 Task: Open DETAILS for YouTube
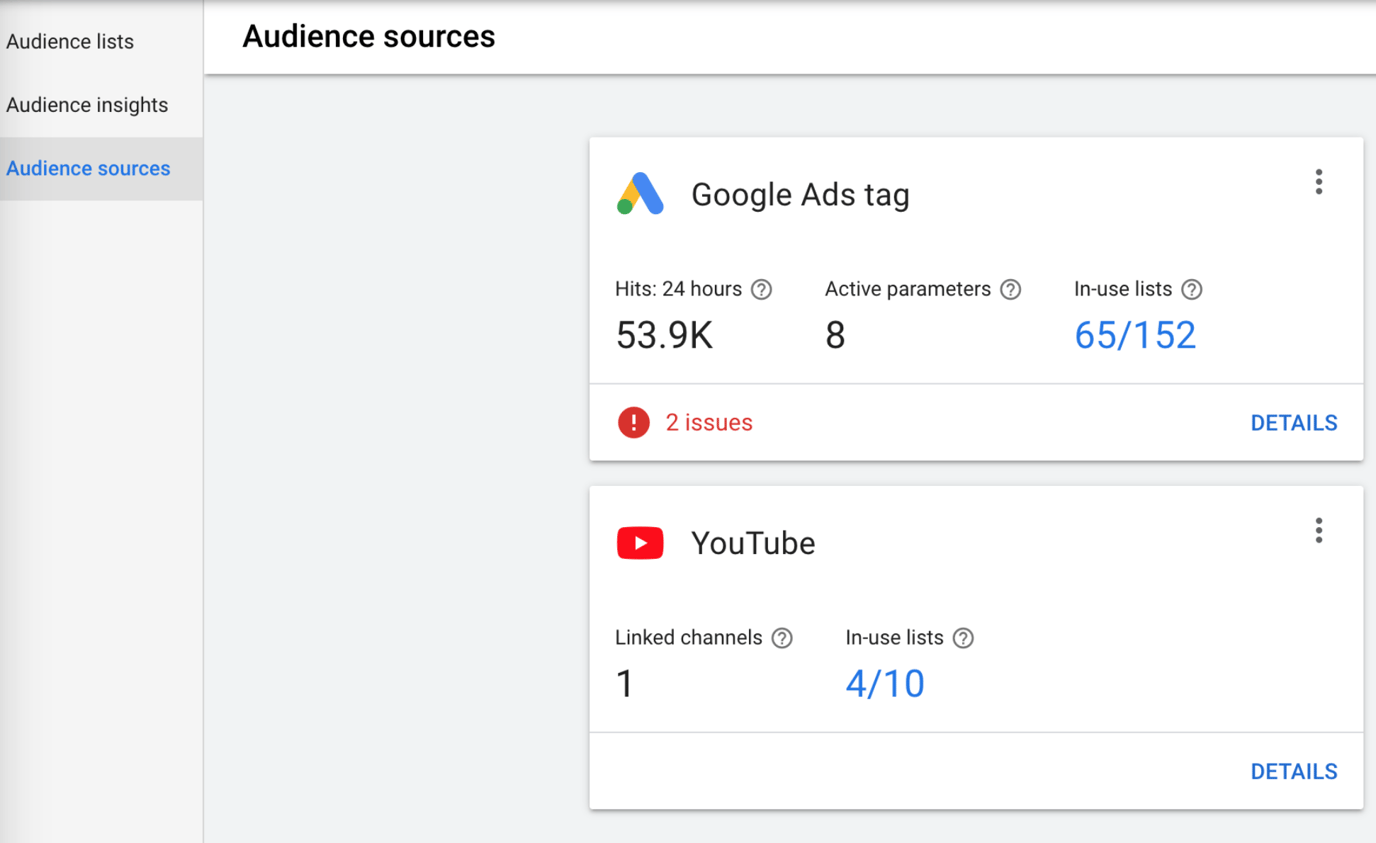coord(1294,772)
